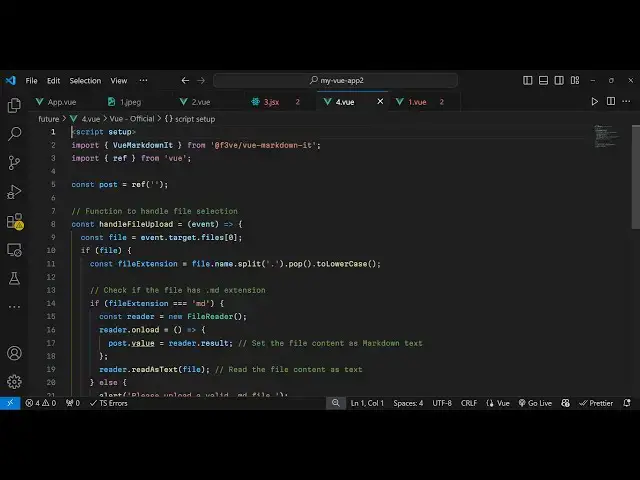Click VS Code logo icon
The width and height of the screenshot is (640, 480).
pos(11,80)
